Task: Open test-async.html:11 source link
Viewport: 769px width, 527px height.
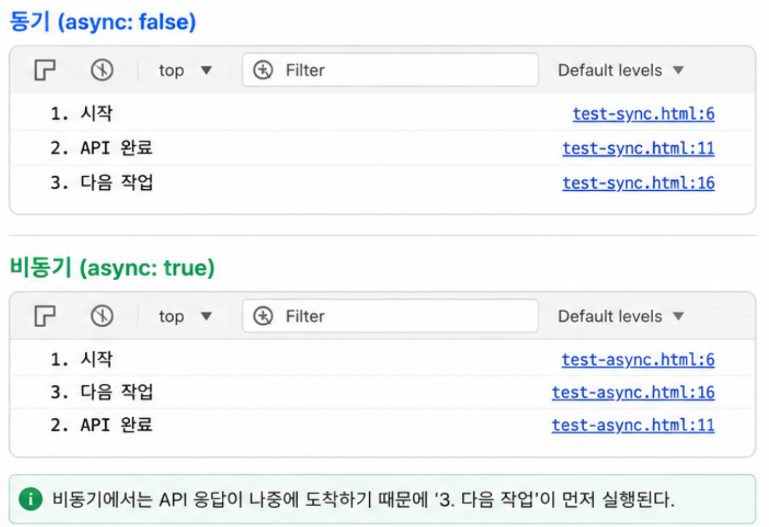Action: pyautogui.click(x=633, y=425)
